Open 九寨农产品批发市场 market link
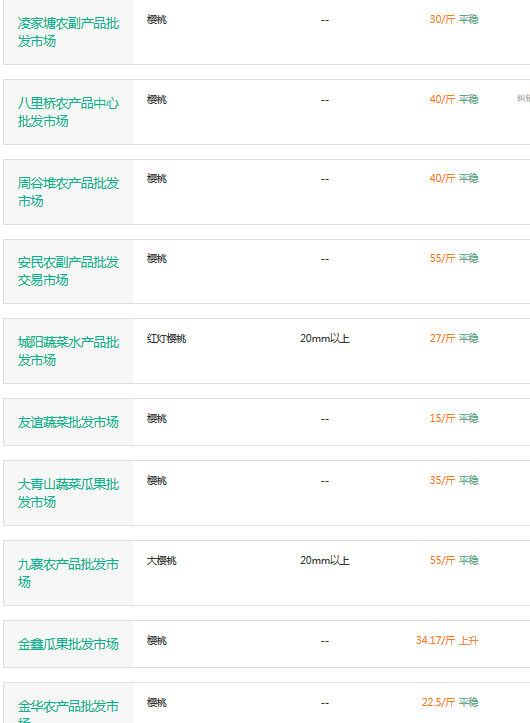The height and width of the screenshot is (723, 530). 68,573
